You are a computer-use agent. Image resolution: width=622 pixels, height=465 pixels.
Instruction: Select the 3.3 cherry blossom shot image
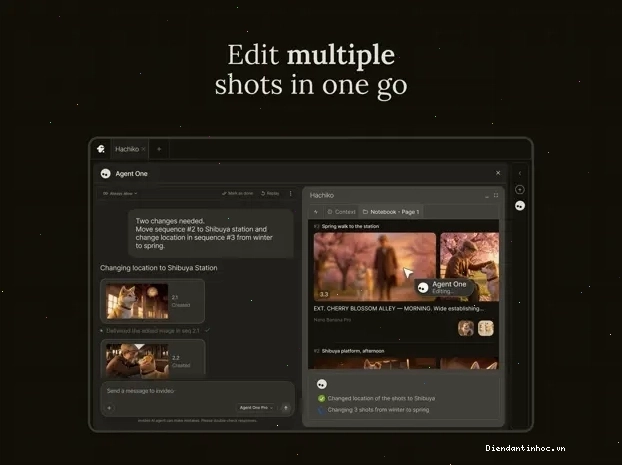click(374, 267)
